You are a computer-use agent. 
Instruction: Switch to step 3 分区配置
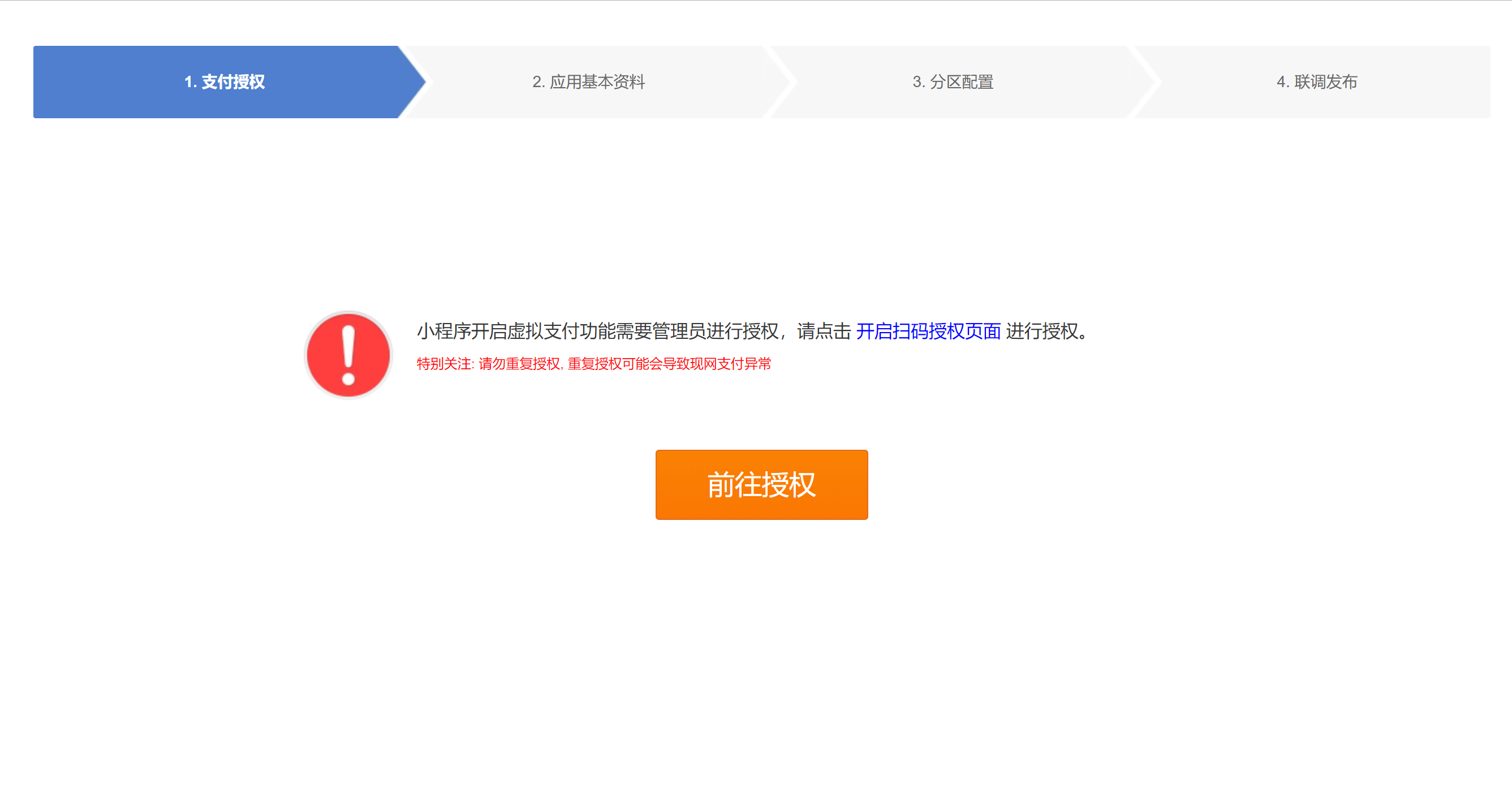pyautogui.click(x=952, y=81)
